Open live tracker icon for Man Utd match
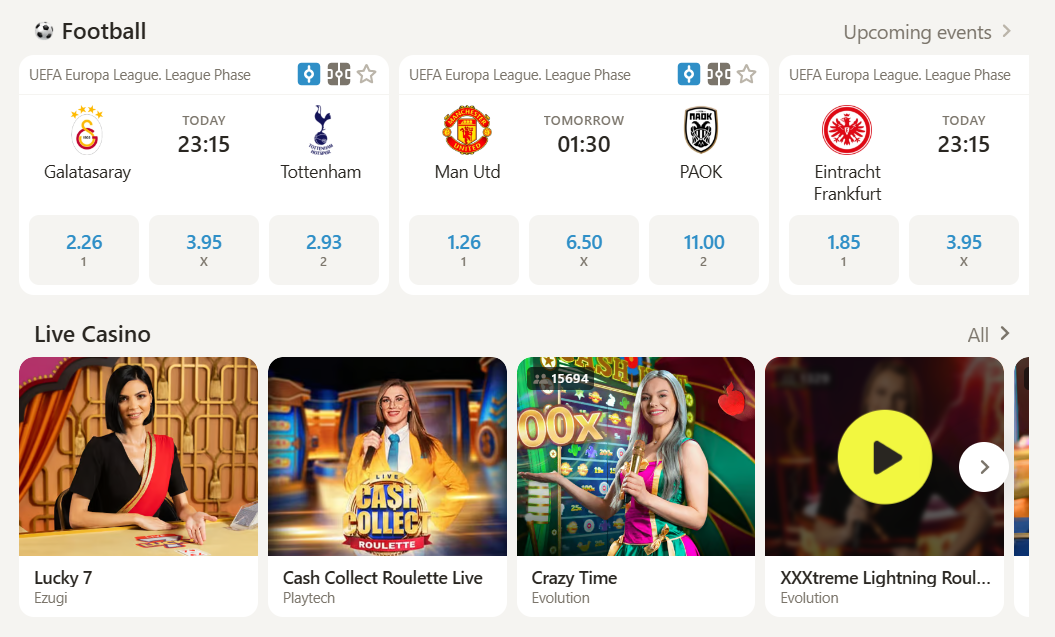Screen dimensions: 1055x637 [688, 74]
